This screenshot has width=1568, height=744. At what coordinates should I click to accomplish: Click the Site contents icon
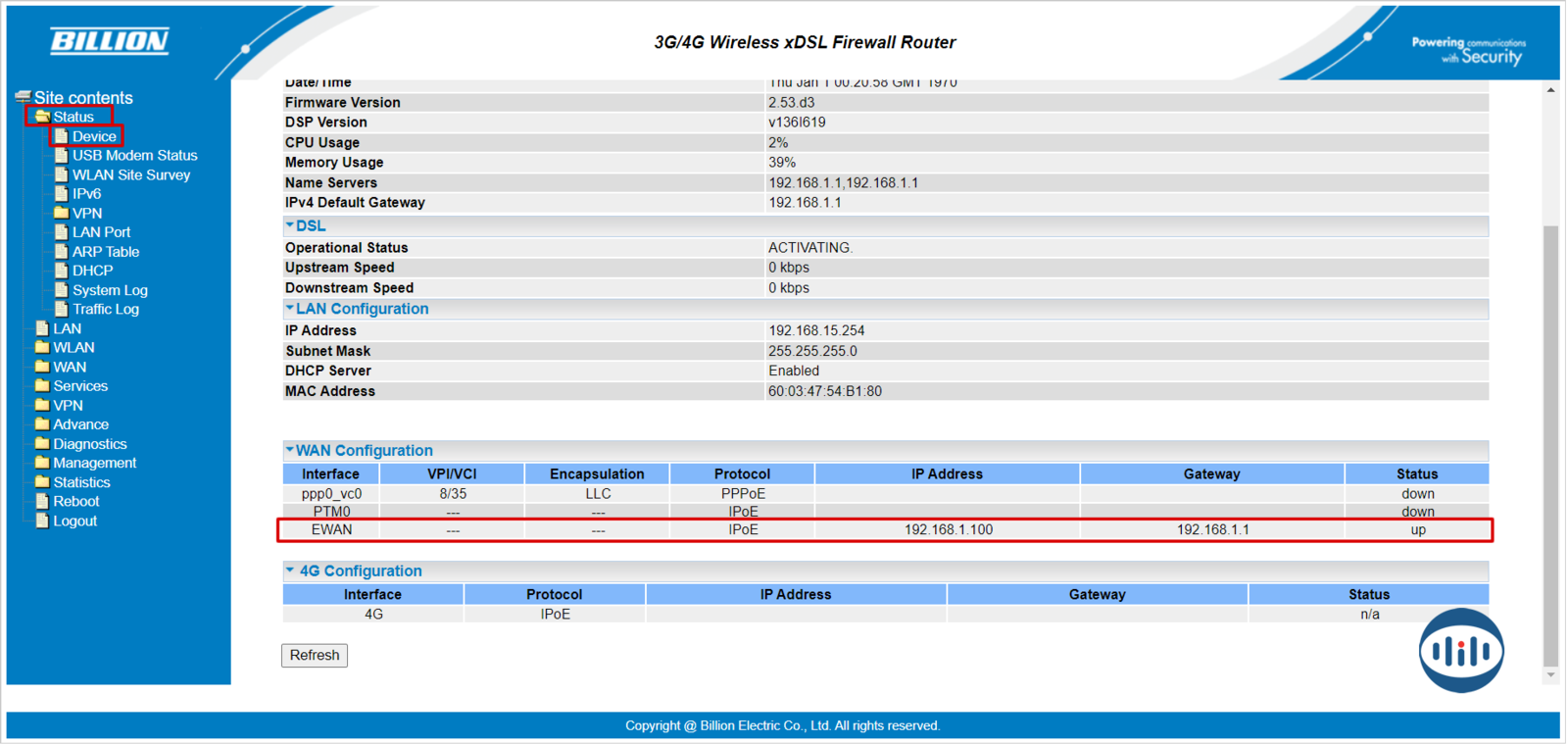[23, 97]
